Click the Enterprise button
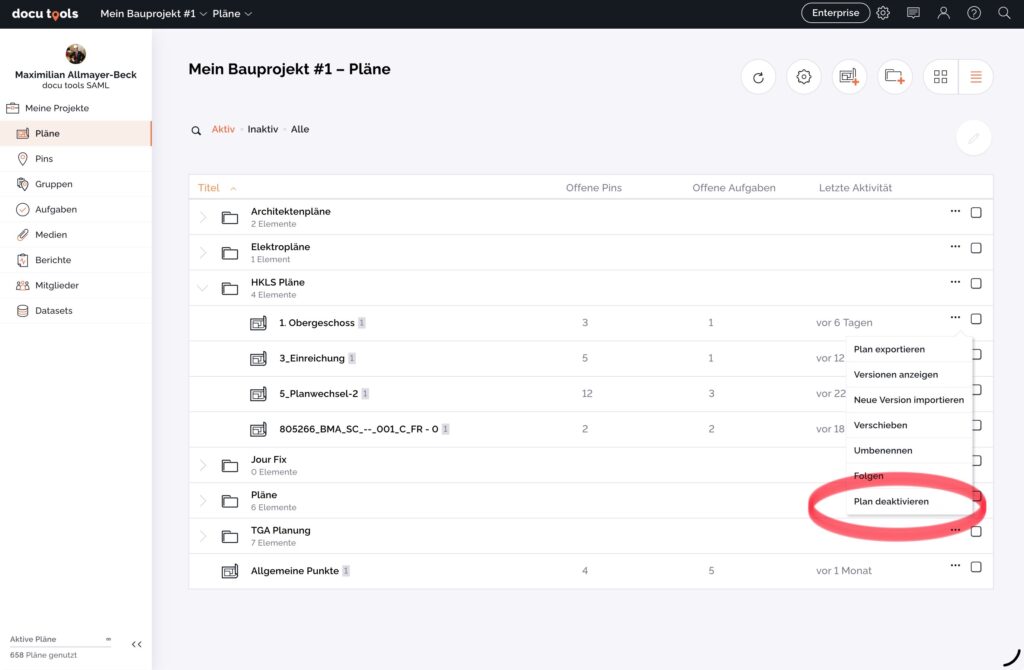1024x670 pixels. pyautogui.click(x=835, y=13)
